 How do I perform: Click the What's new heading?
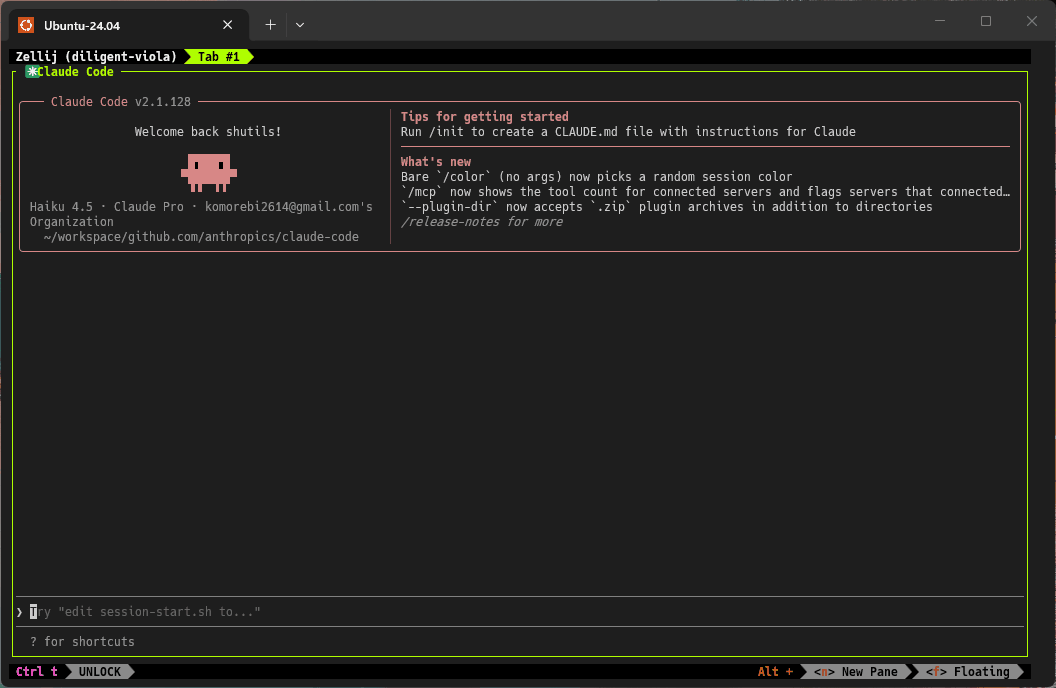coord(436,162)
